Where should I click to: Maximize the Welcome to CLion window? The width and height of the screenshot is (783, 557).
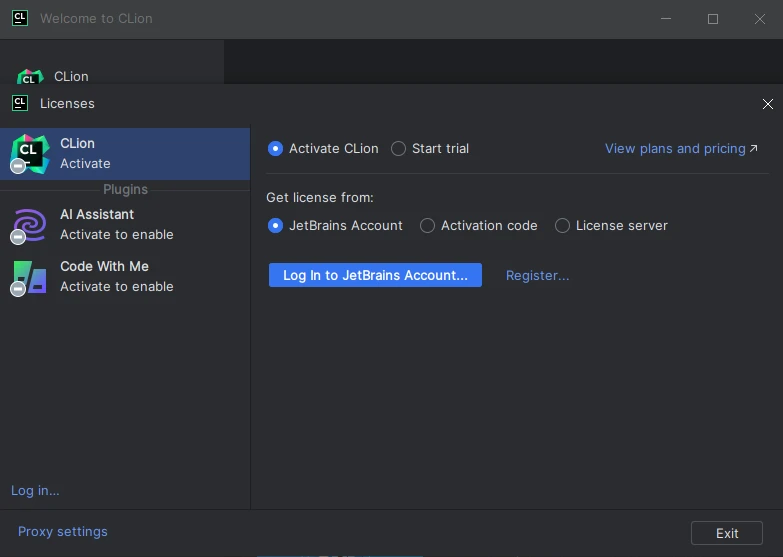tap(713, 18)
